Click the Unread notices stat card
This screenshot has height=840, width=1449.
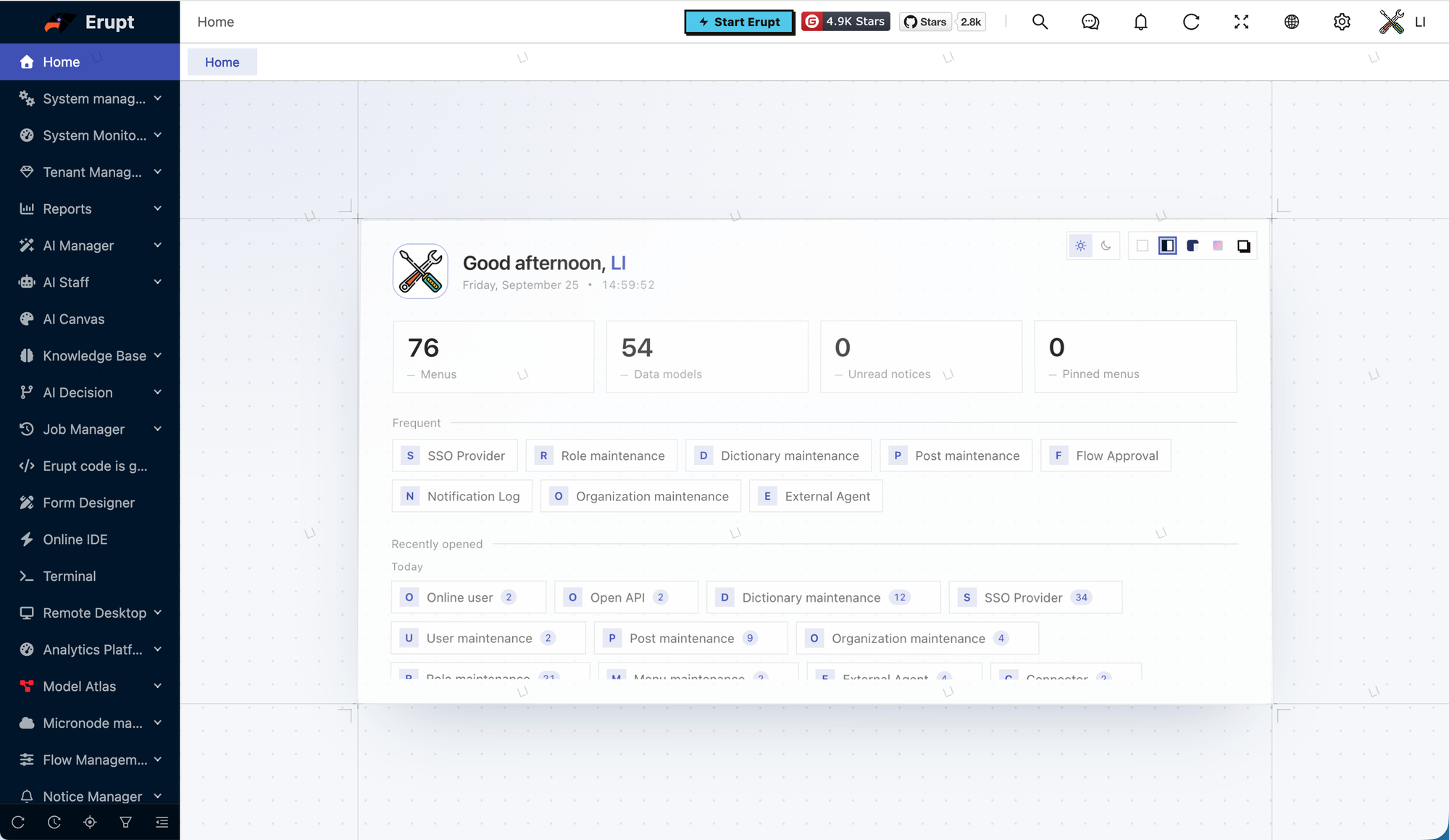point(921,356)
